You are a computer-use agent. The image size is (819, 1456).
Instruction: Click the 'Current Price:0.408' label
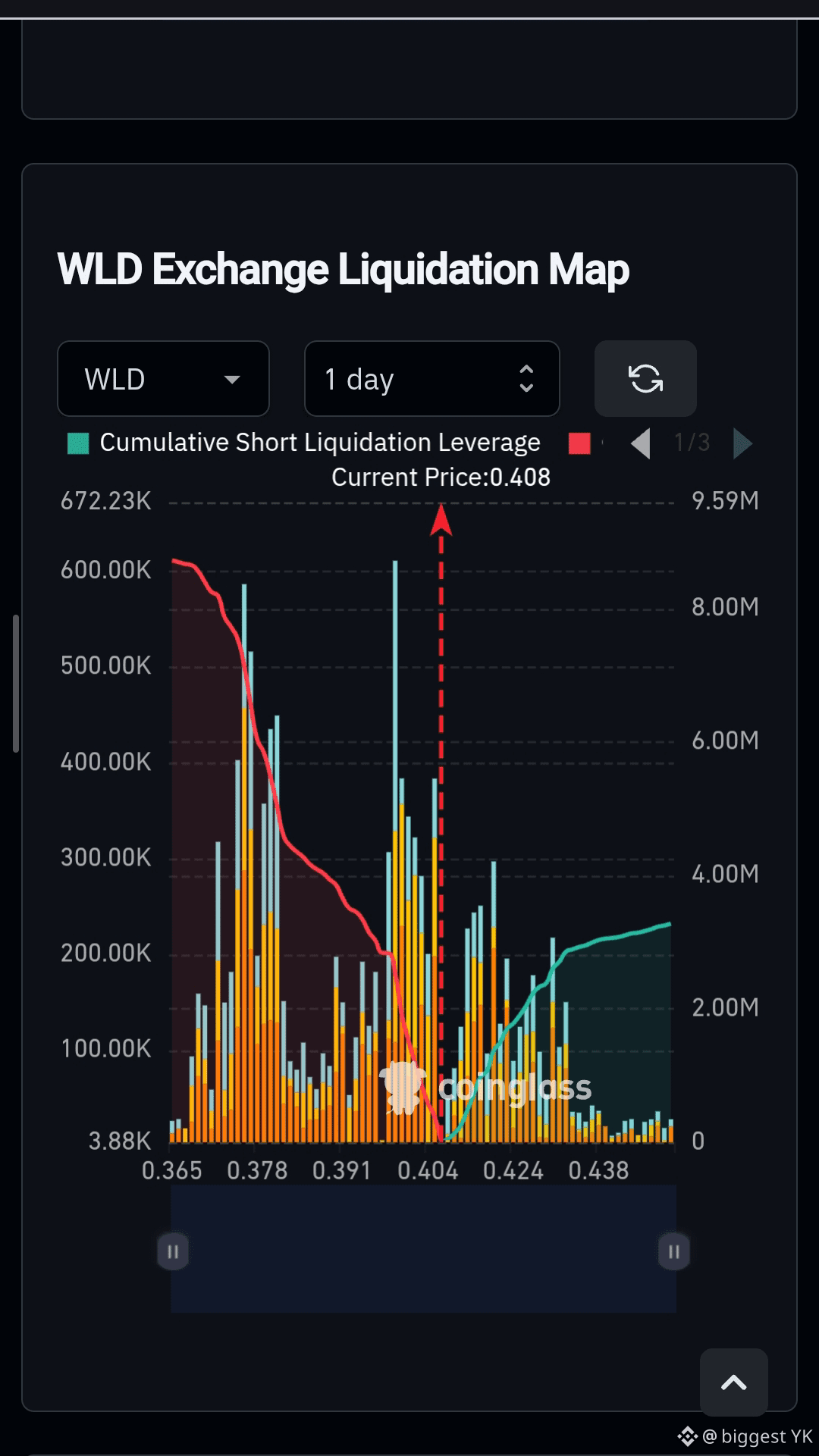[441, 478]
